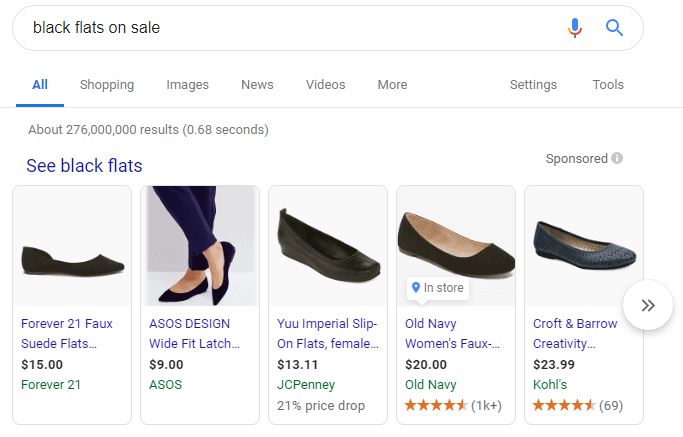
Task: Click the In store location badge
Action: 438,288
